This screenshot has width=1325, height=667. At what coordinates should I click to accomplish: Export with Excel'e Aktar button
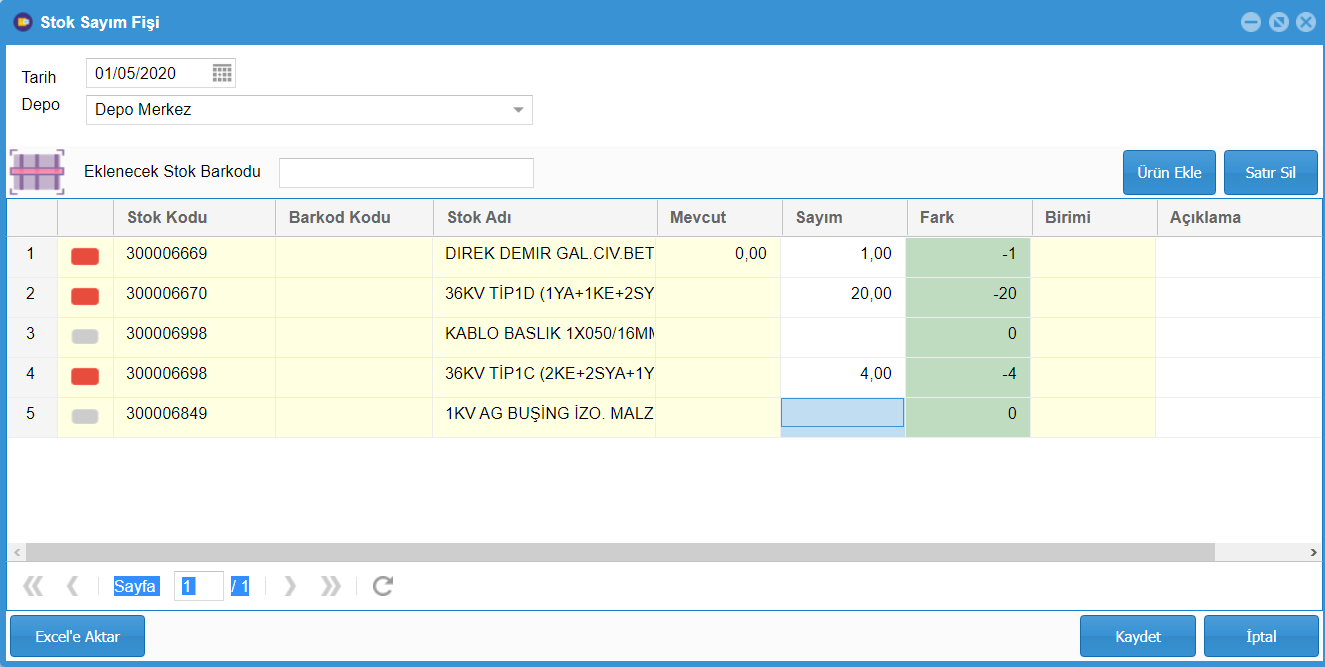coord(77,637)
